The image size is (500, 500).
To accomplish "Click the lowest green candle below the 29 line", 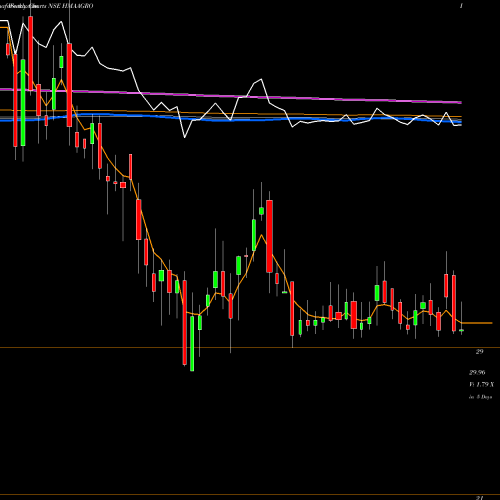I will tap(192, 343).
